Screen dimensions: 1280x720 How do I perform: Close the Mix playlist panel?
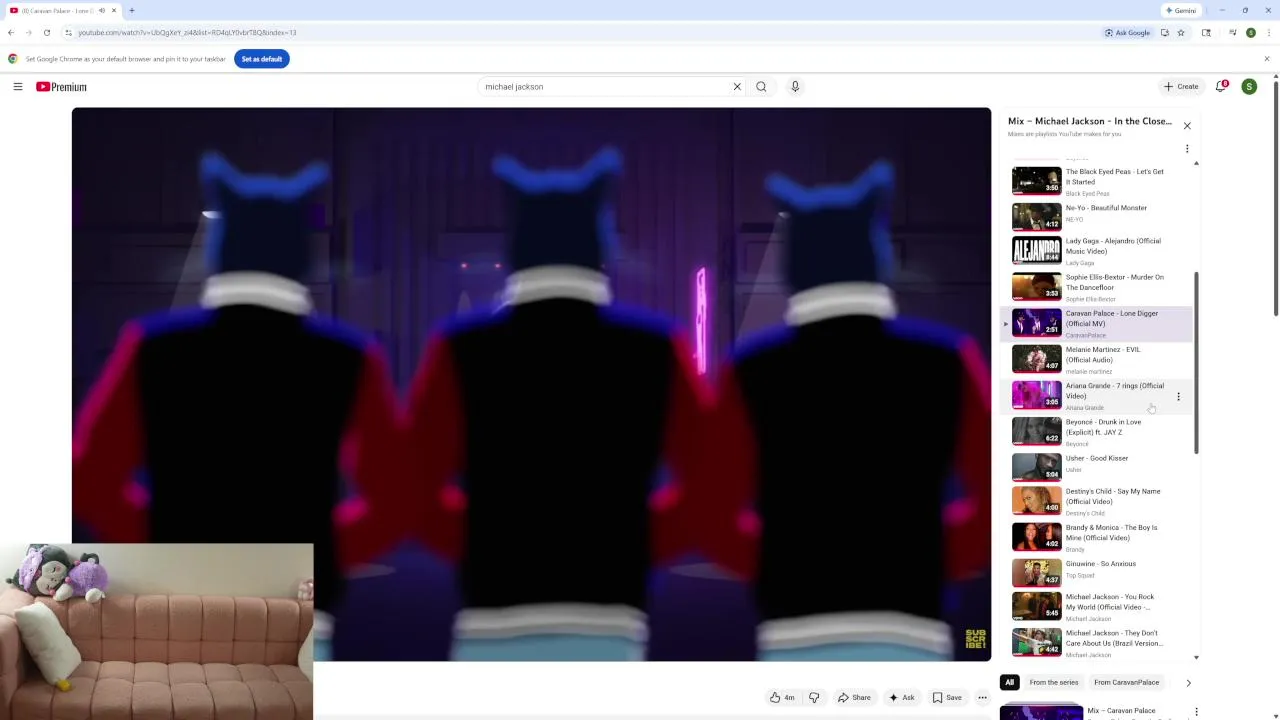click(x=1187, y=126)
